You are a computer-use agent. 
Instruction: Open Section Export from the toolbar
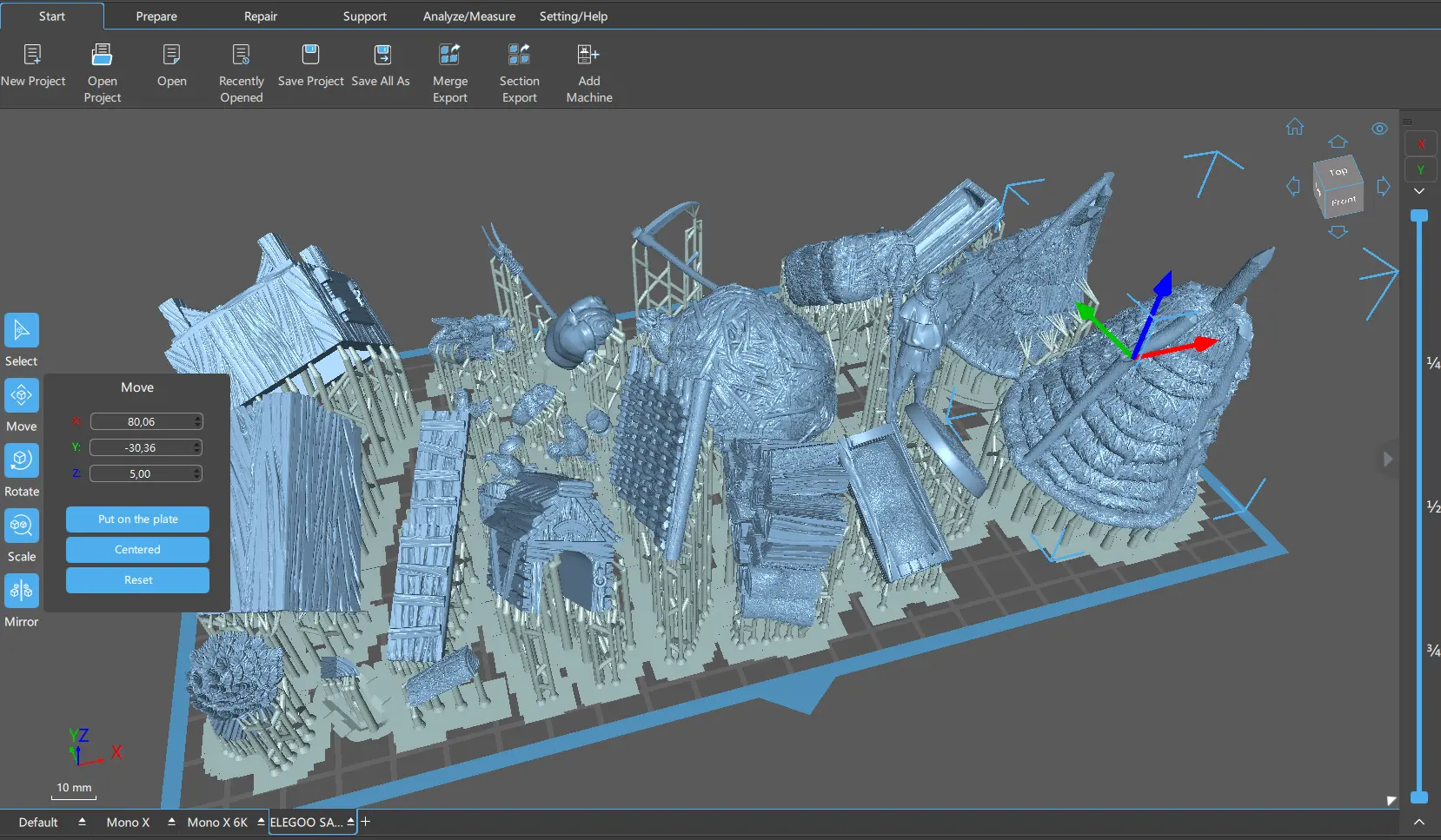[519, 55]
